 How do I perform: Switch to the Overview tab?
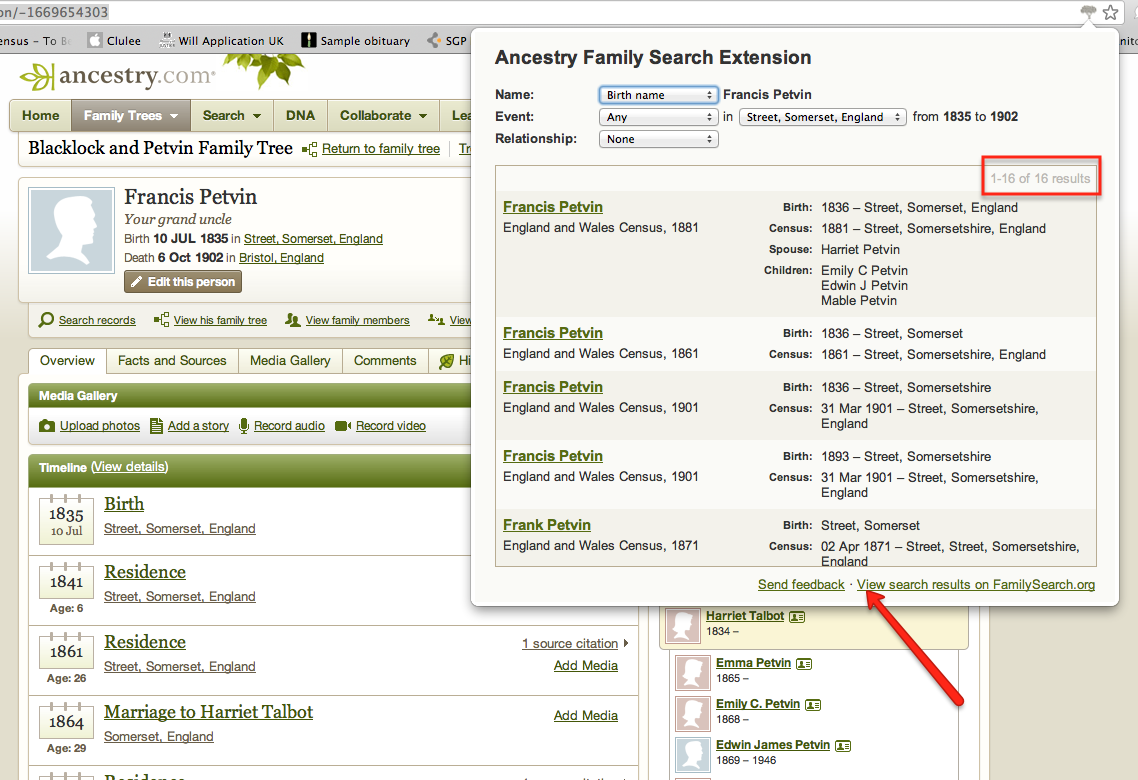coord(67,361)
